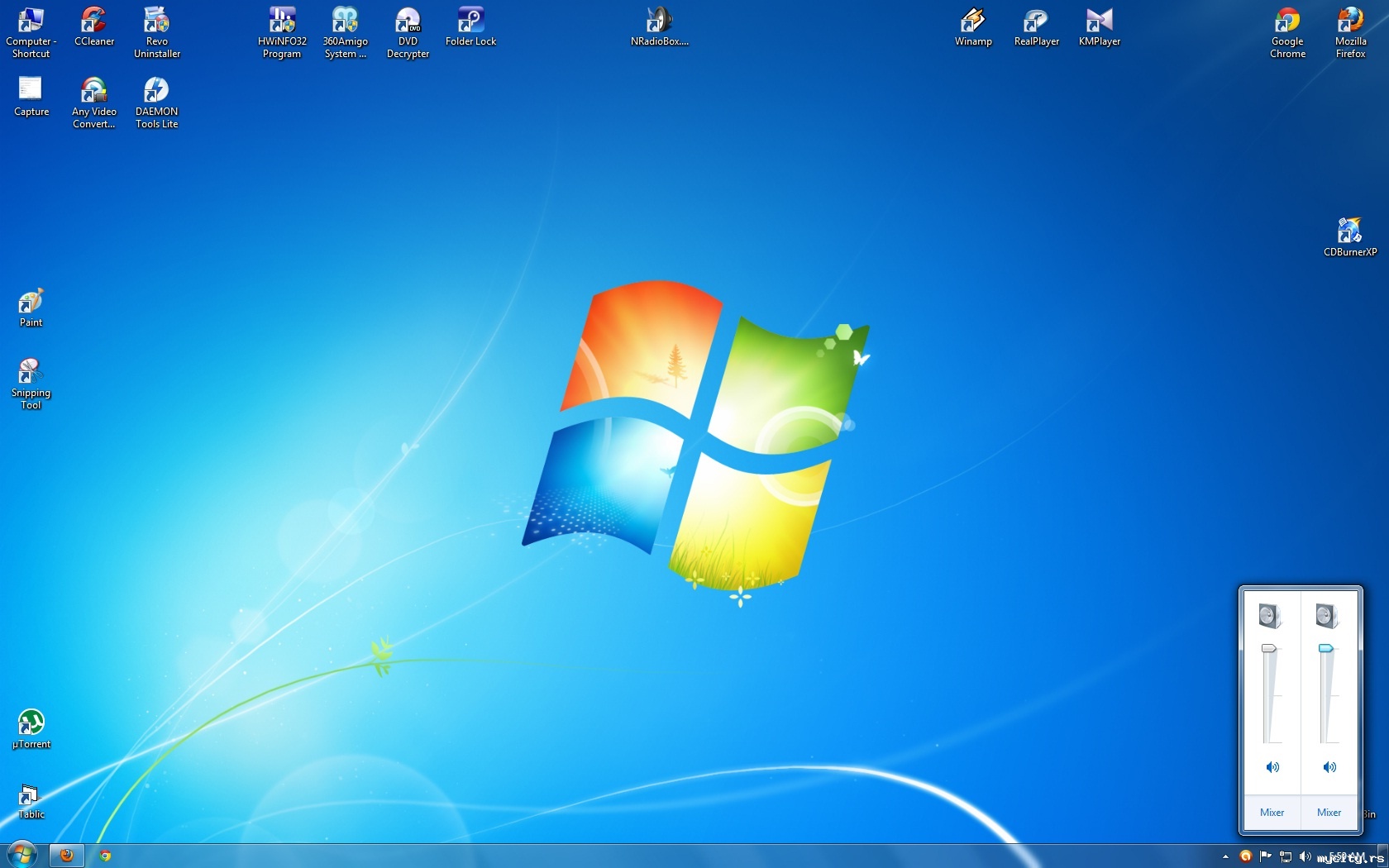
Task: Select the µTorrent desktop icon
Action: [x=31, y=723]
